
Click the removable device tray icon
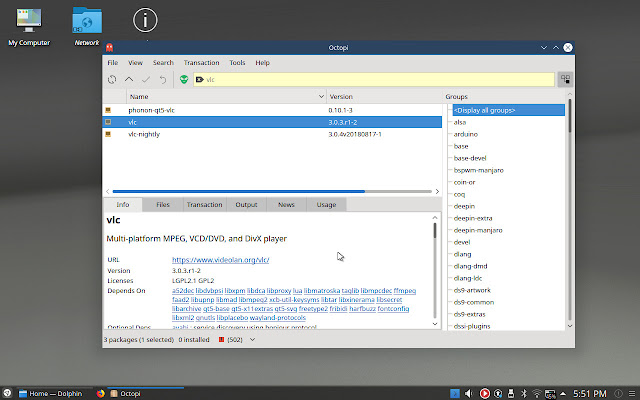tap(511, 393)
